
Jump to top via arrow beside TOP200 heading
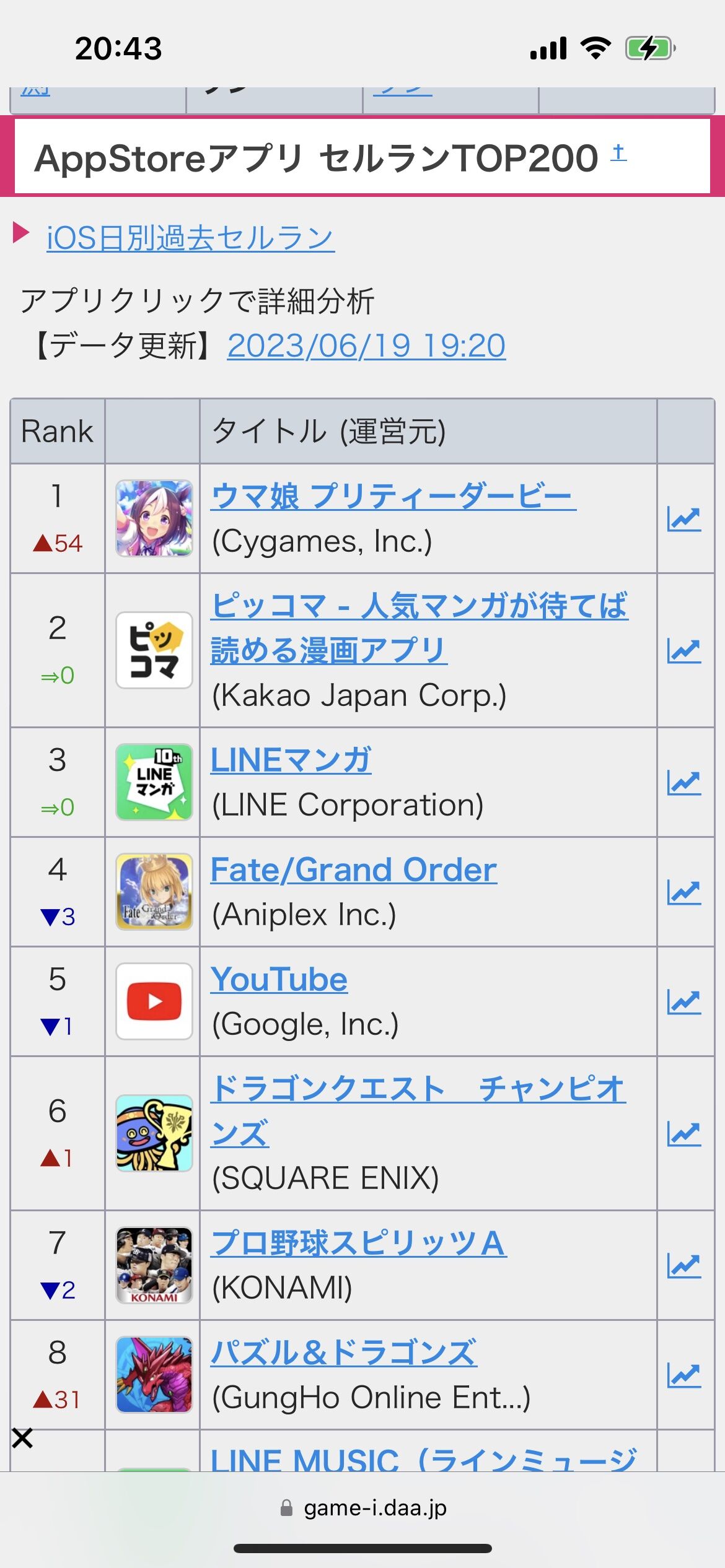pos(618,152)
